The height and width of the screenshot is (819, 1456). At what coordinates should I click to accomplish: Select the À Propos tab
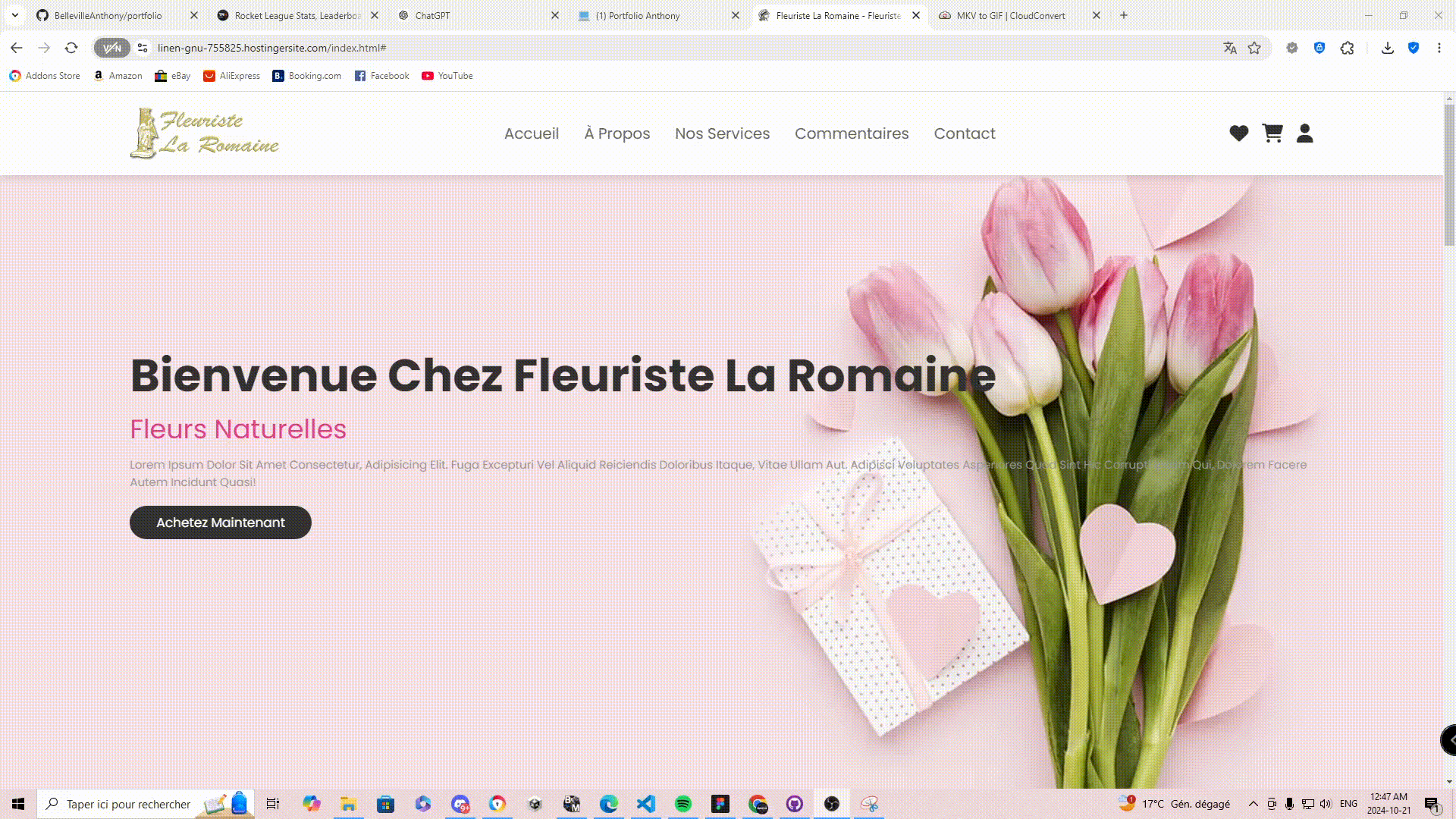pos(617,133)
